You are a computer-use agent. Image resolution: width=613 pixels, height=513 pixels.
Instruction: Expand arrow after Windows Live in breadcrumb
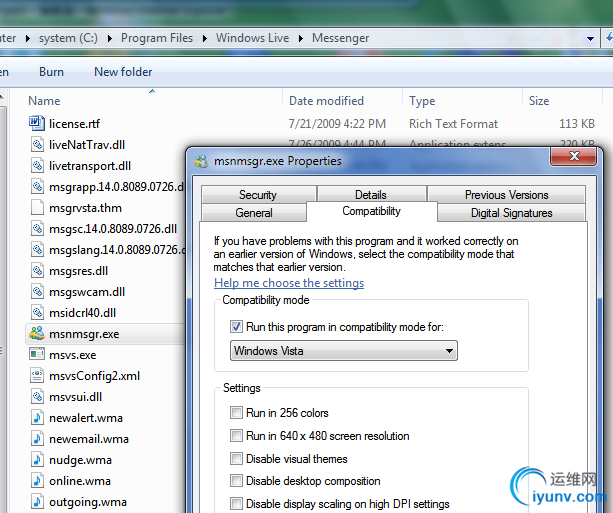[301, 38]
